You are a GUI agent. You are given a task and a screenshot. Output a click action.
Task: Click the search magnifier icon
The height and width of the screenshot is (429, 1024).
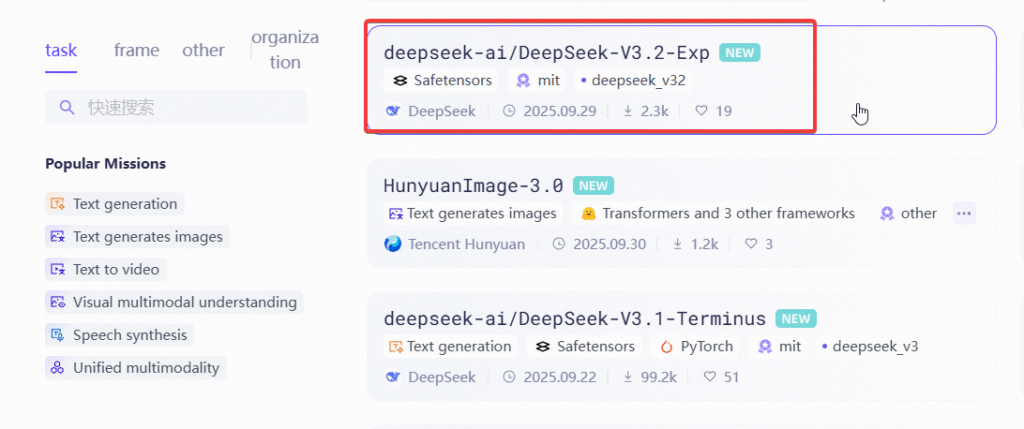[x=67, y=107]
